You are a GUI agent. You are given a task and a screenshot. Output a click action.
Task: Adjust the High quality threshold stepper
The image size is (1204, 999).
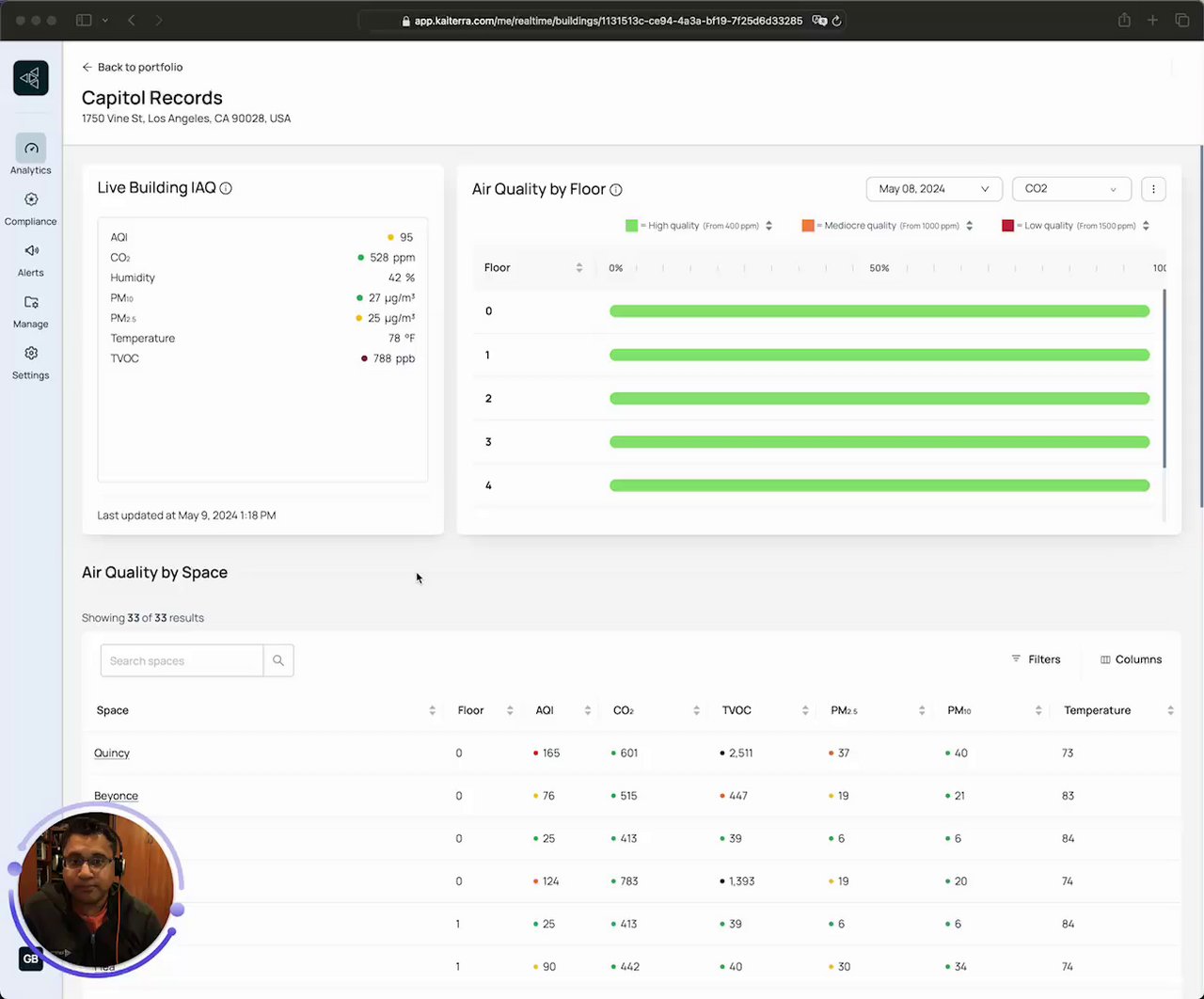click(769, 226)
